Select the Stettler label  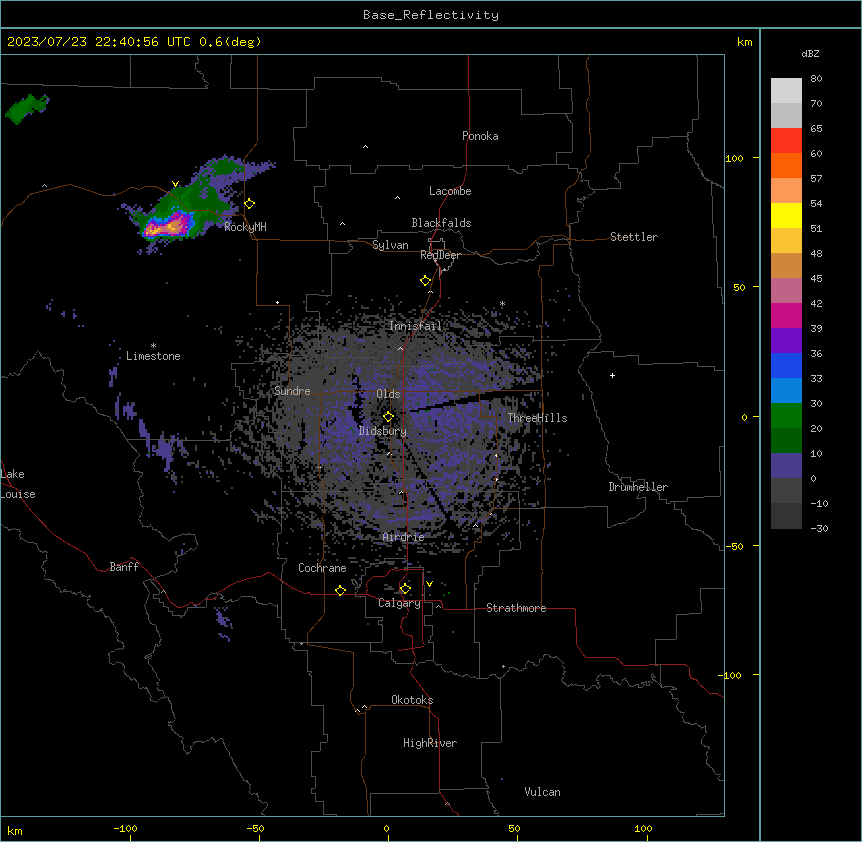(x=634, y=237)
